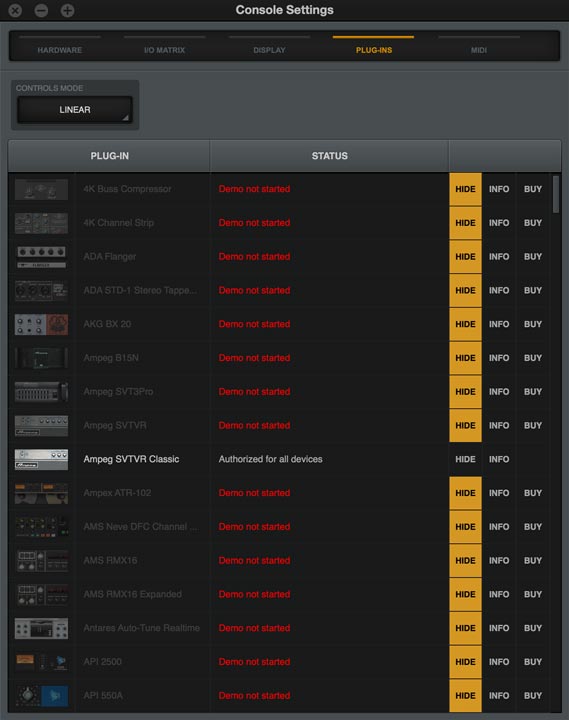The height and width of the screenshot is (720, 569).
Task: Click the PLUG-IN column header
Action: point(109,156)
